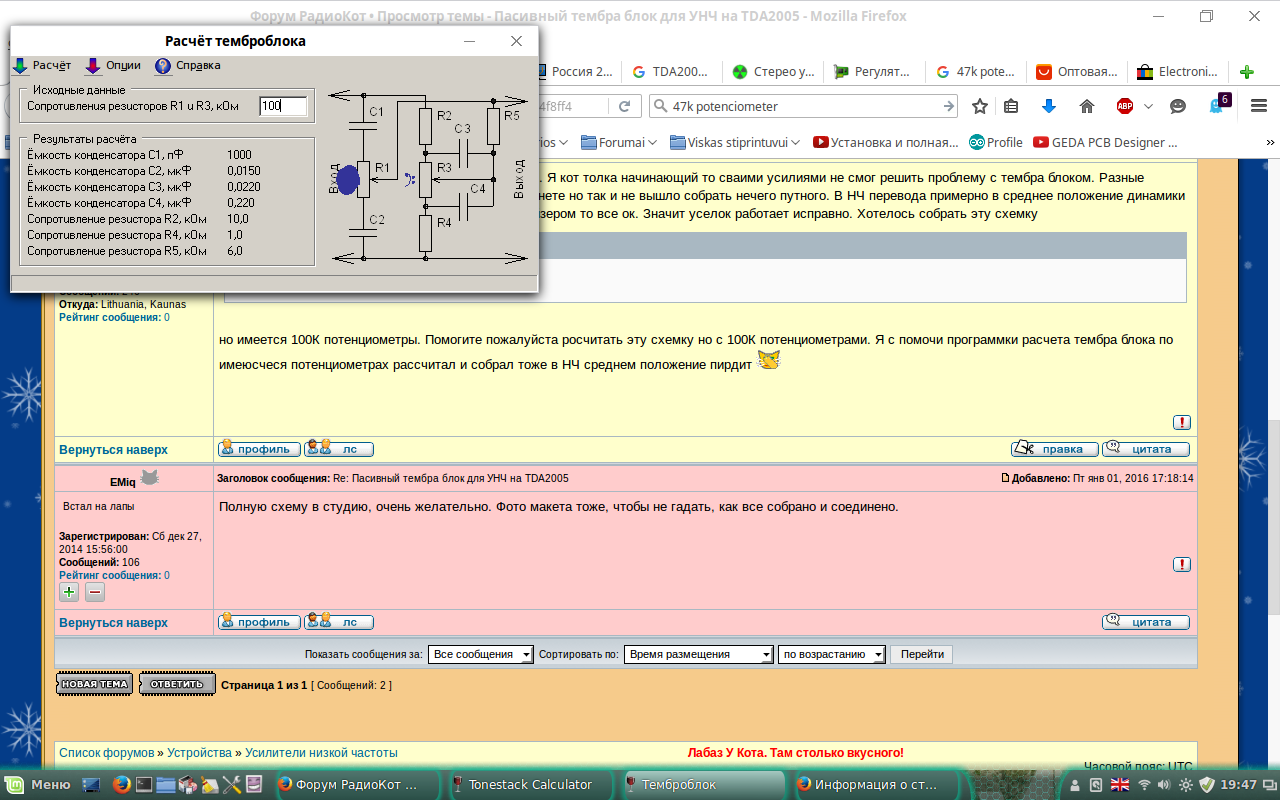Screen dimensions: 1280x800
Task: Click the Перейти button
Action: click(922, 654)
